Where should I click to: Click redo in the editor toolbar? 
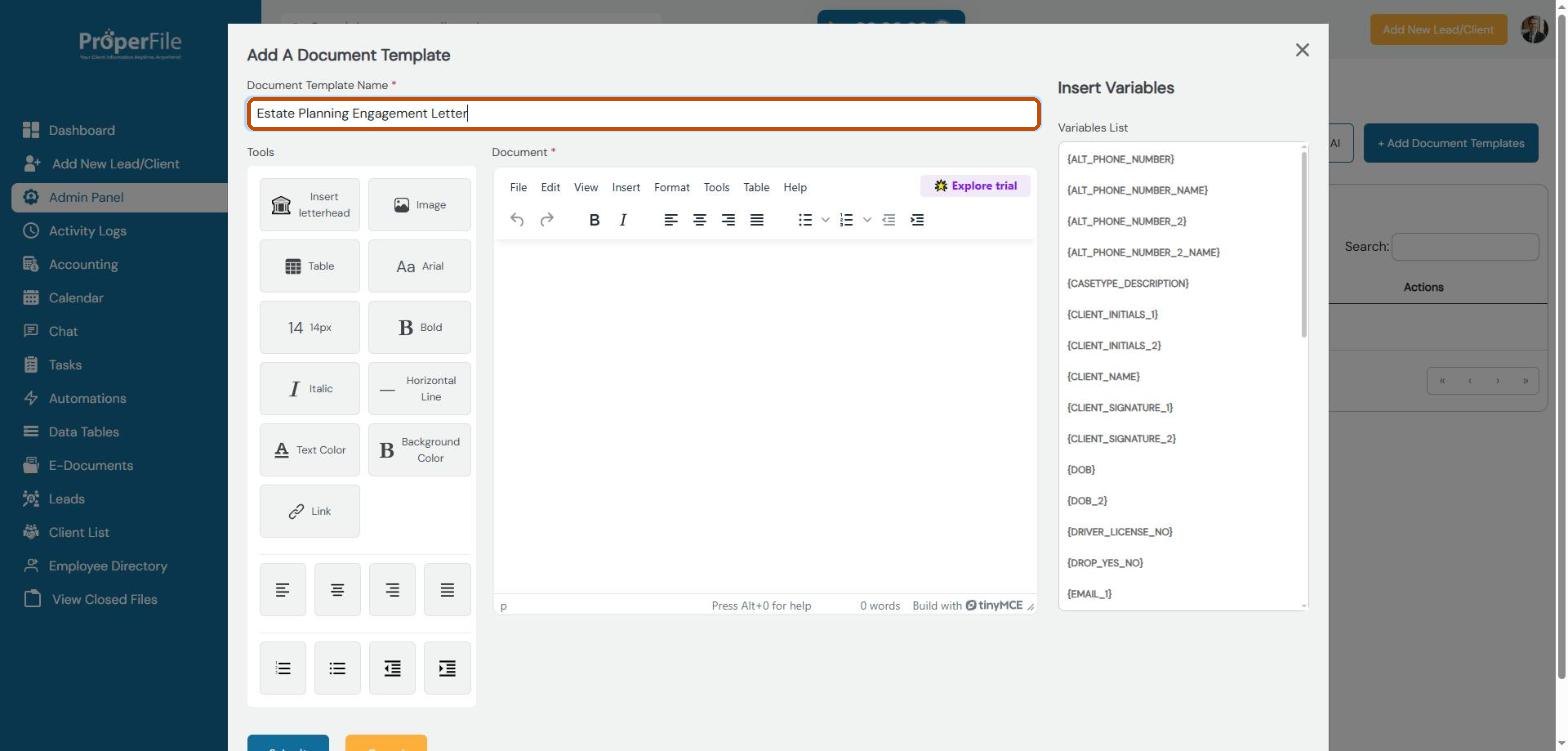(x=547, y=220)
